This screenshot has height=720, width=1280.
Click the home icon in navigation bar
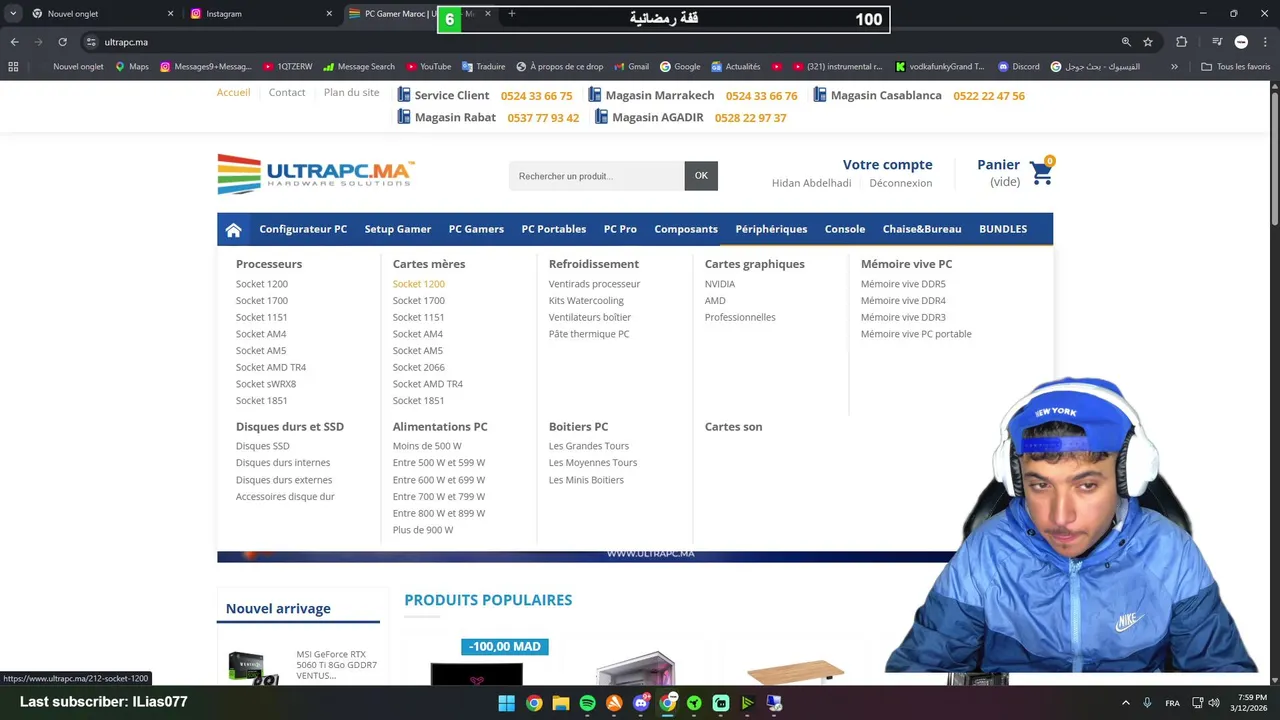click(233, 229)
